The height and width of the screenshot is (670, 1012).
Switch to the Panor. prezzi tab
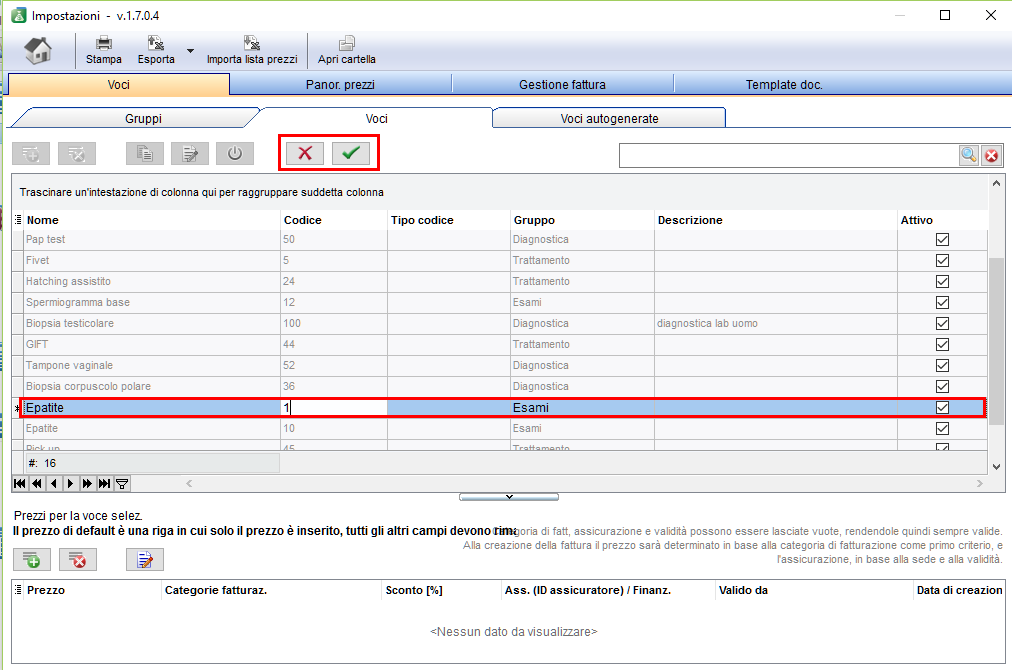point(340,85)
